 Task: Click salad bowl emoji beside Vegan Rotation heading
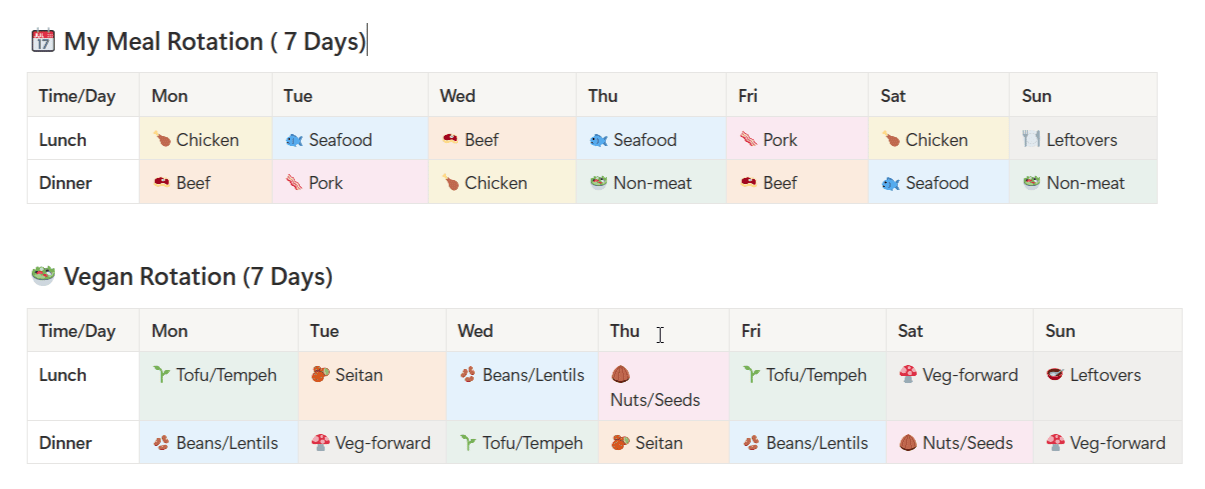(42, 276)
